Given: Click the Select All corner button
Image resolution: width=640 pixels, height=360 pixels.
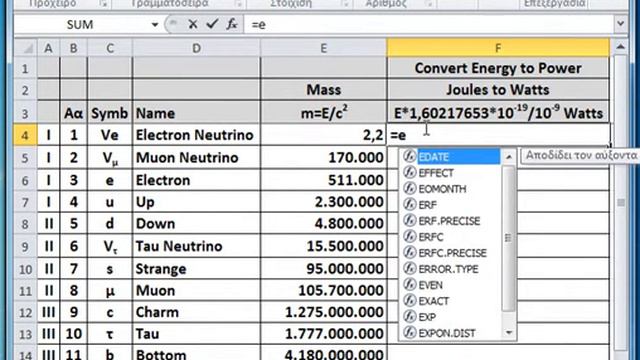Looking at the screenshot, I should click(x=26, y=48).
